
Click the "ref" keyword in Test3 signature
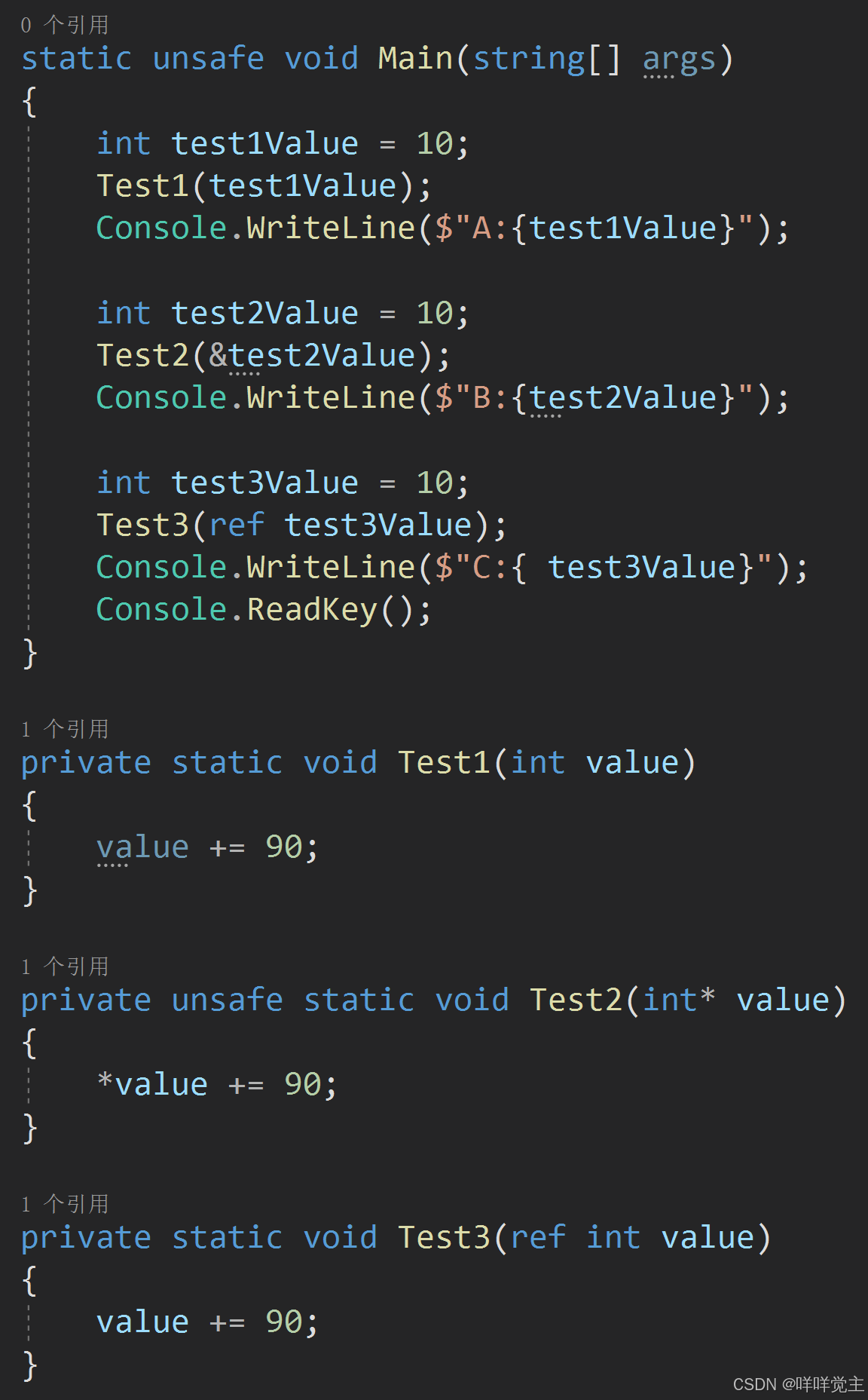[x=538, y=1238]
